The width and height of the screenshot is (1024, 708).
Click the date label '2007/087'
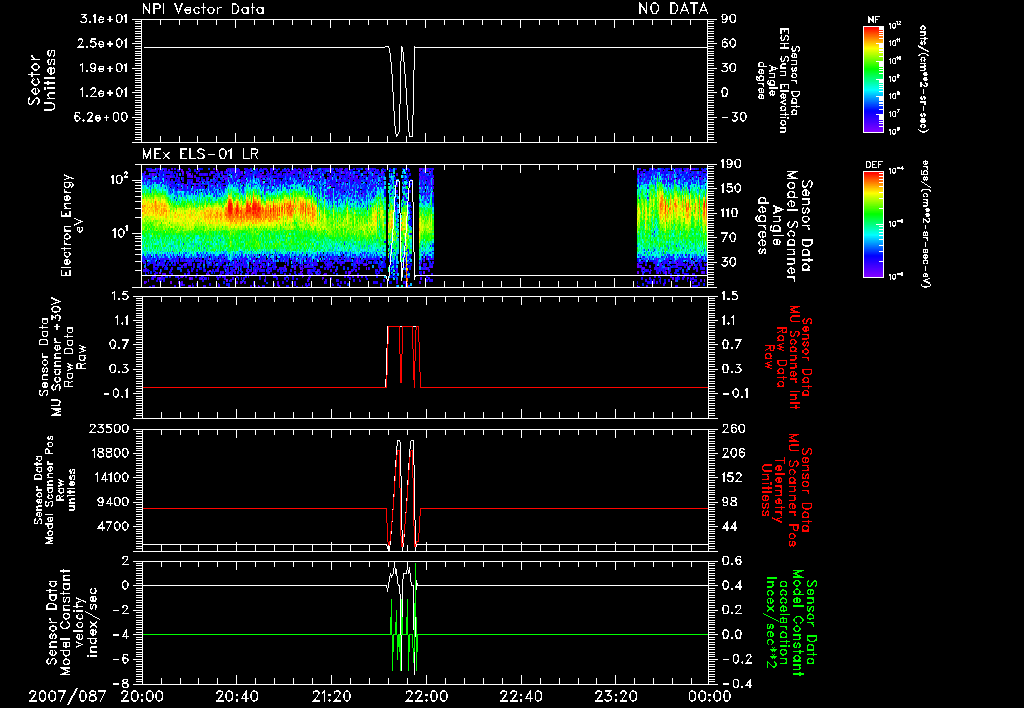click(67, 696)
